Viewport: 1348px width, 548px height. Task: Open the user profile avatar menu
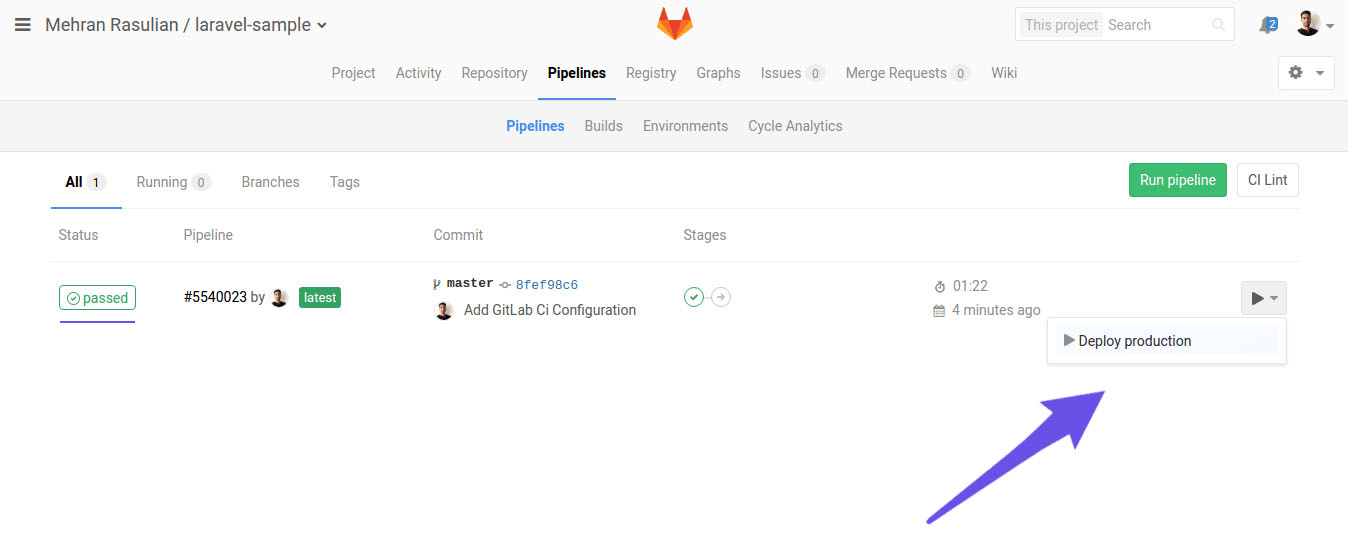(1308, 24)
